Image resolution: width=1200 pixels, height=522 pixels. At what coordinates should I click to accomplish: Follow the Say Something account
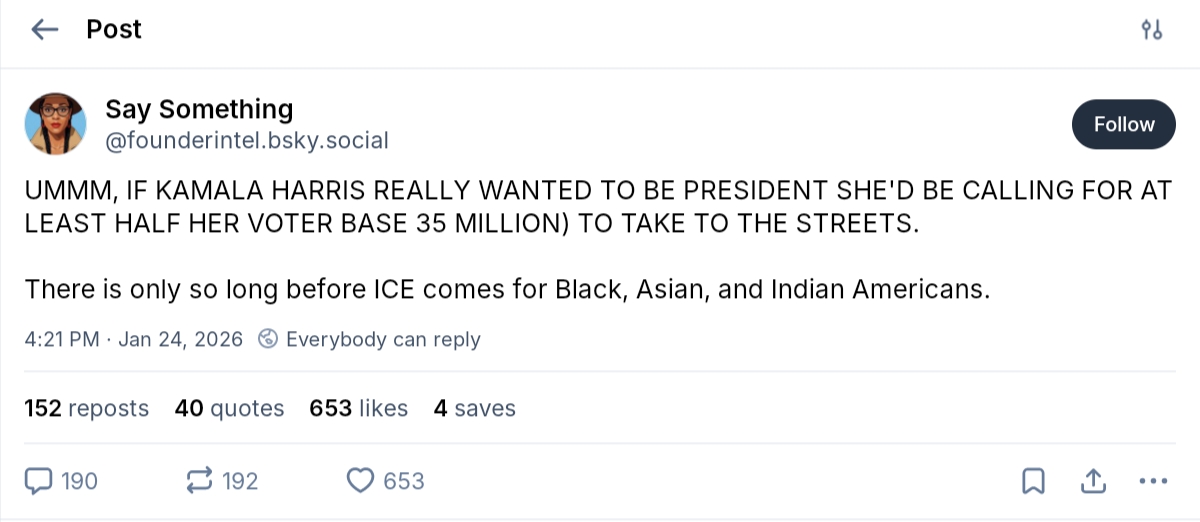pos(1123,124)
